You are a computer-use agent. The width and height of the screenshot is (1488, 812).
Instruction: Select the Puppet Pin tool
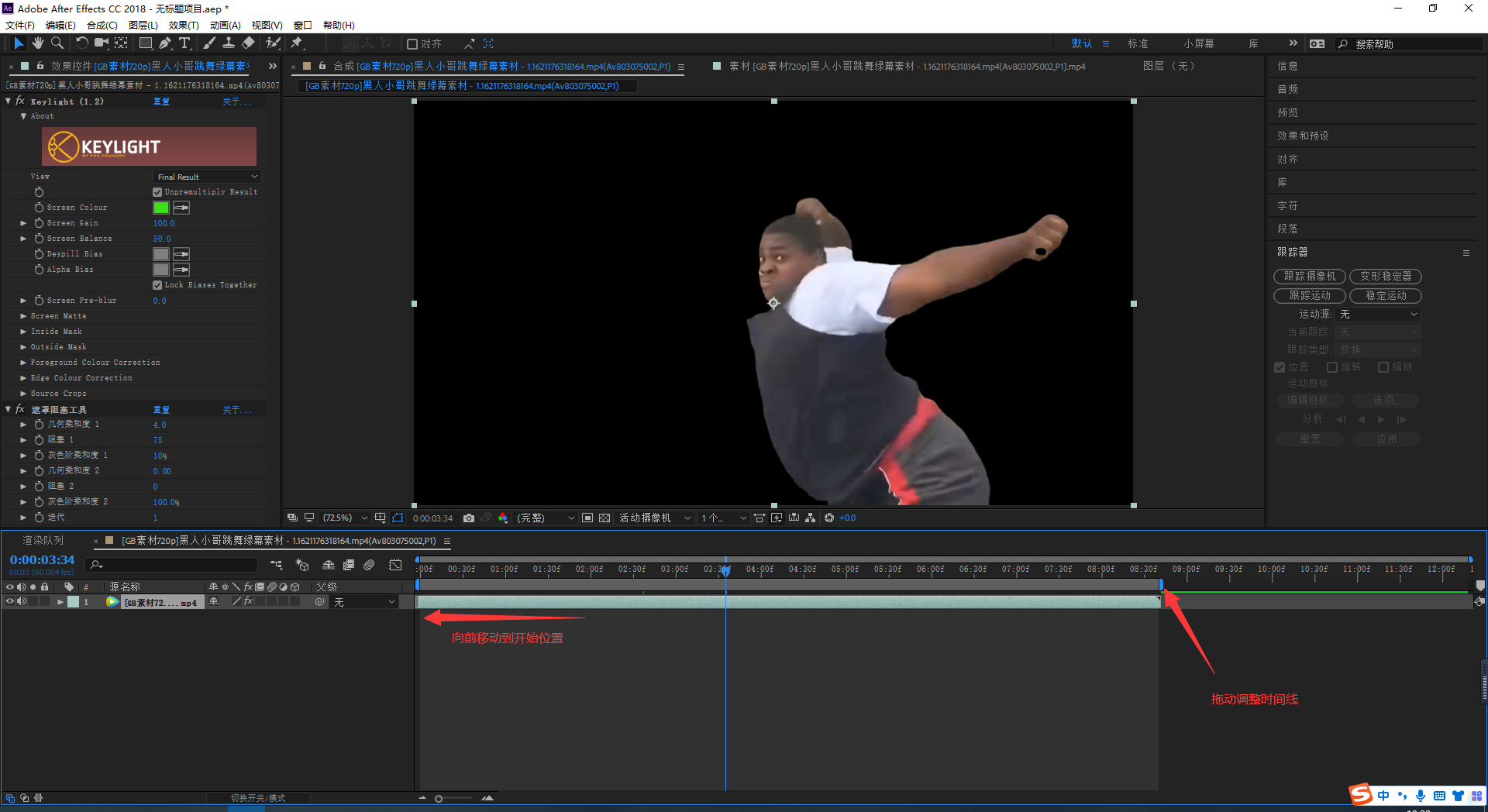(x=297, y=43)
